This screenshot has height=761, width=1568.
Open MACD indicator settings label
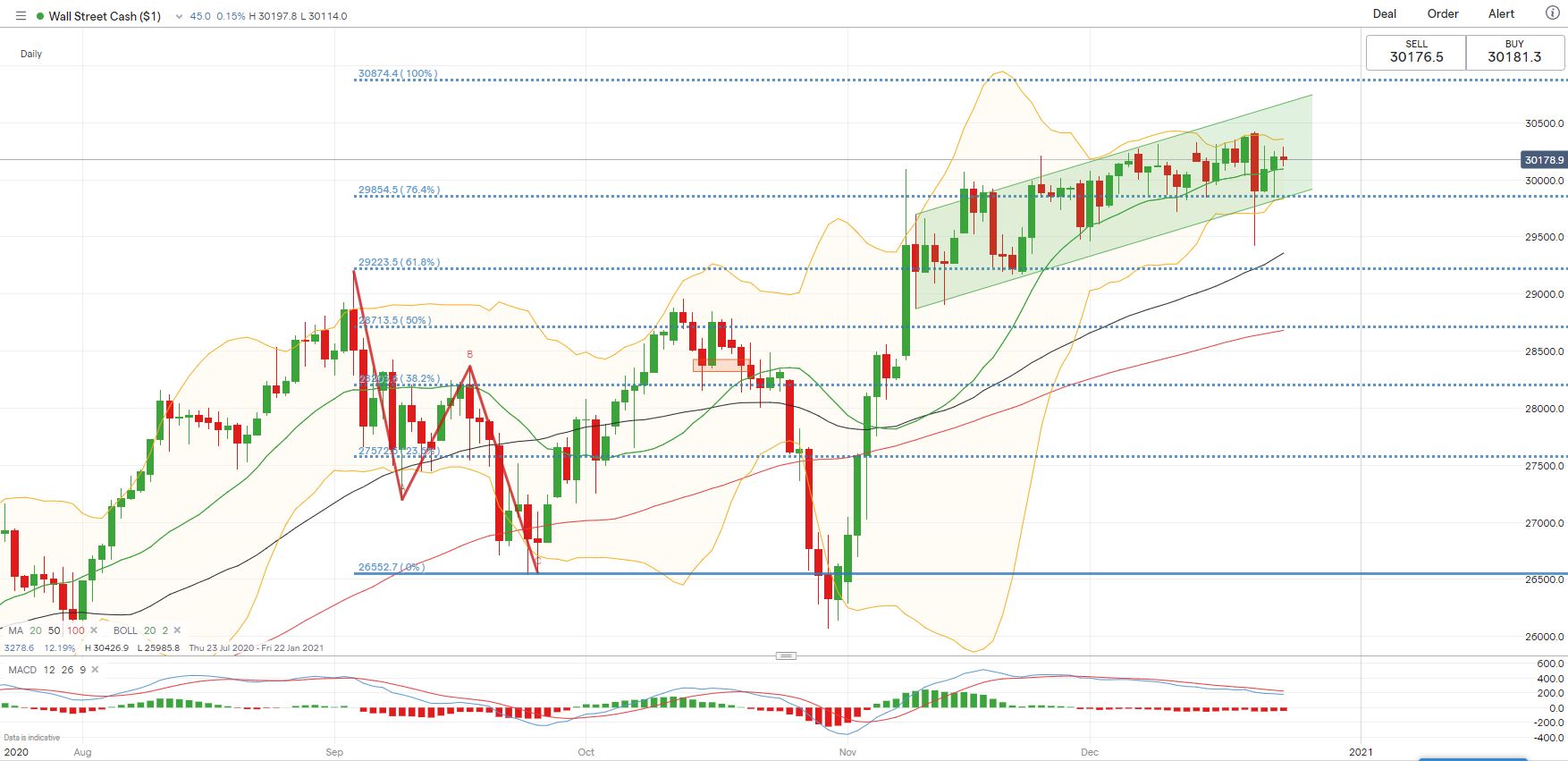click(22, 670)
